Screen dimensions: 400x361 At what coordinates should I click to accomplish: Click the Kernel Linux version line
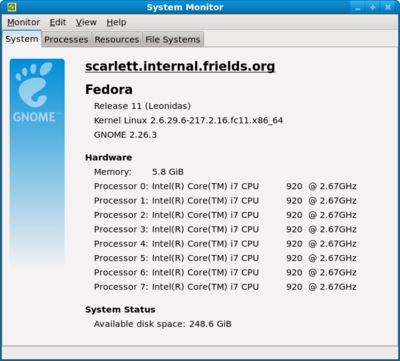(188, 120)
